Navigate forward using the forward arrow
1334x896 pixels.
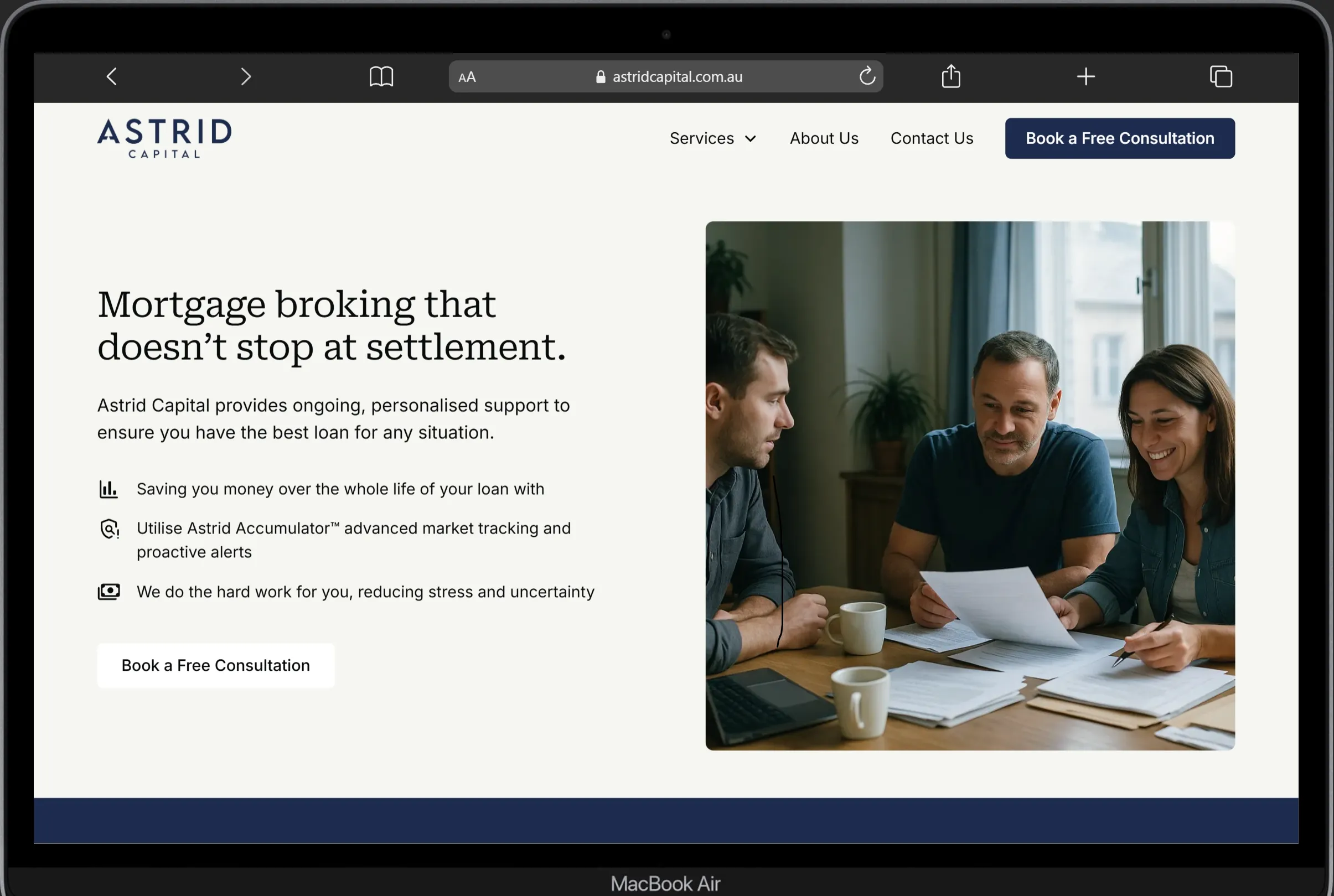[246, 76]
